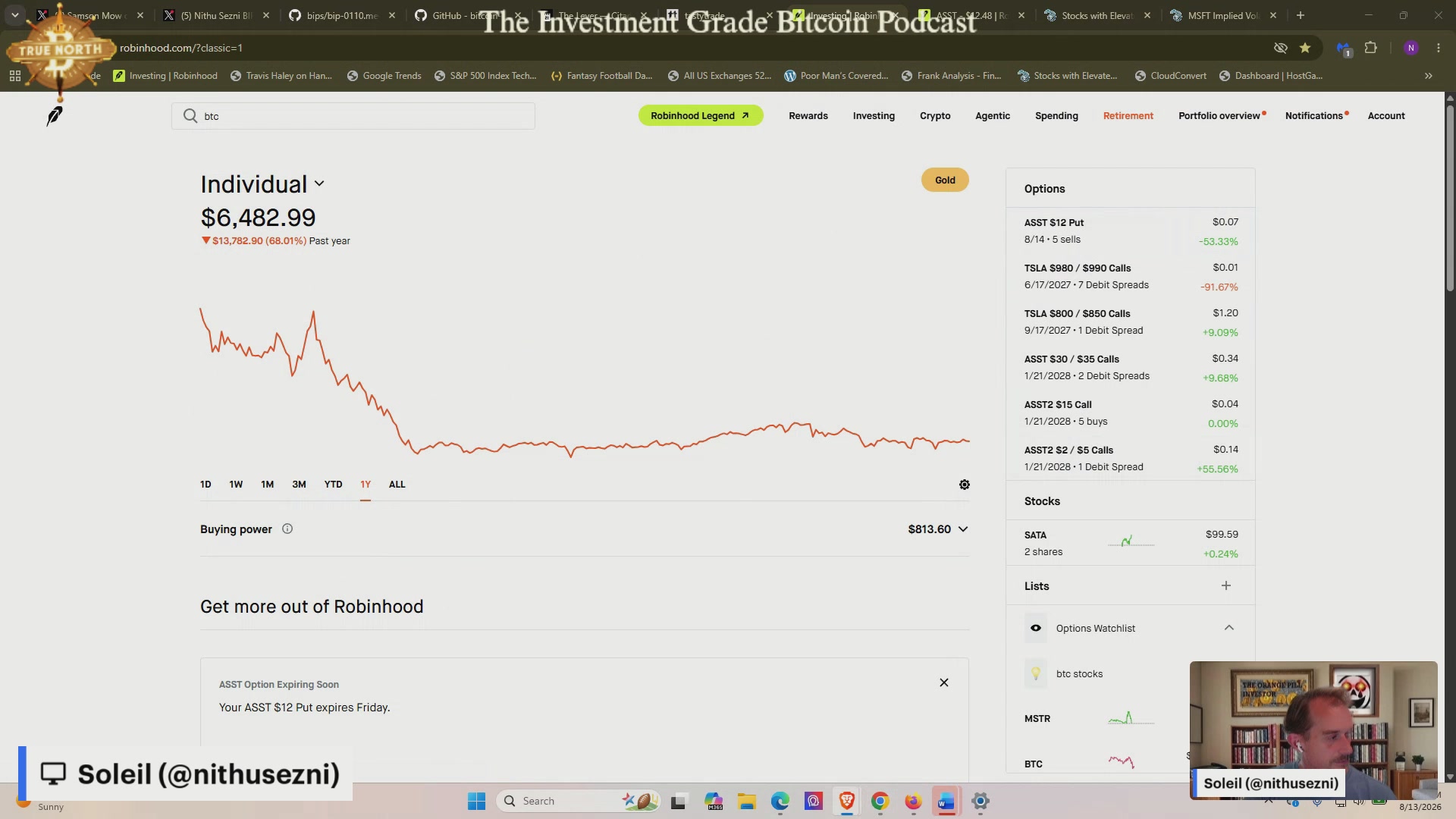Image resolution: width=1456 pixels, height=819 pixels.
Task: Click the Windows taskbar Search box
Action: (579, 801)
